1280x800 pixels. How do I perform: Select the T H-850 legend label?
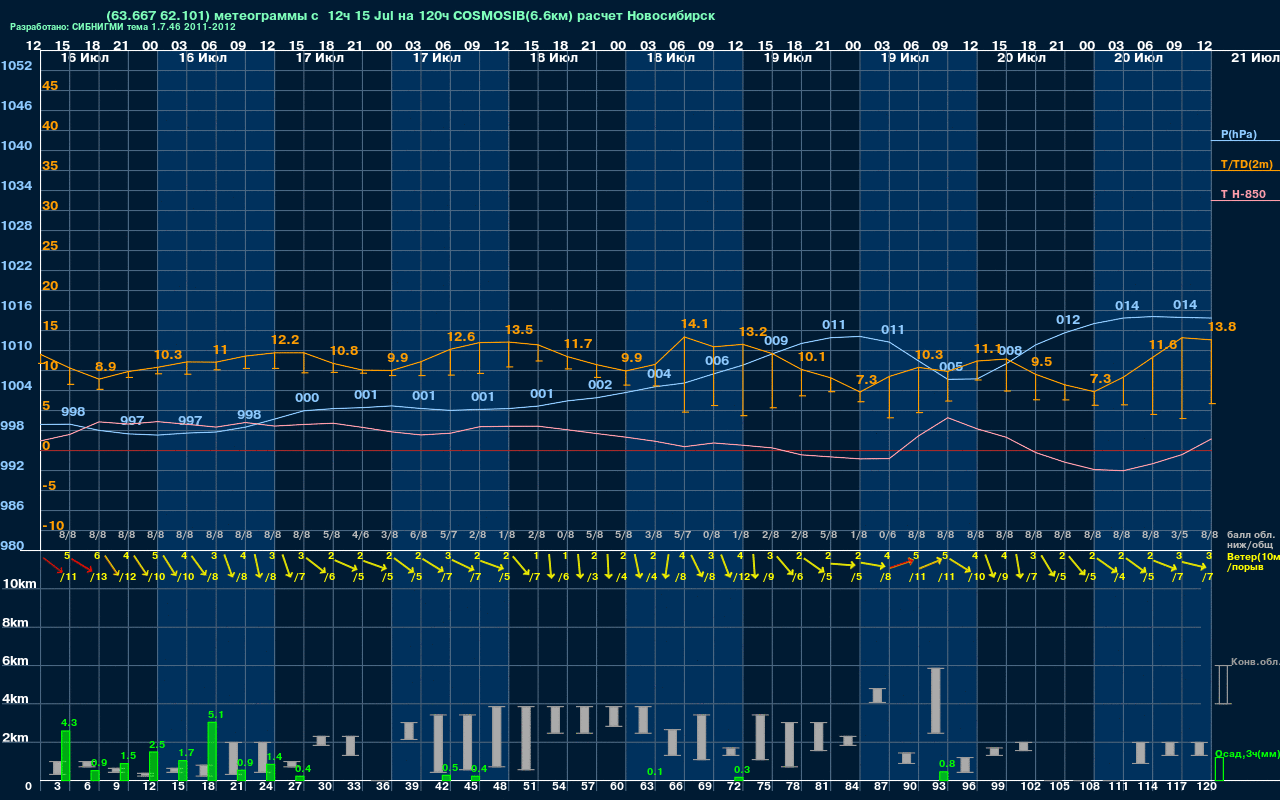click(x=1243, y=194)
